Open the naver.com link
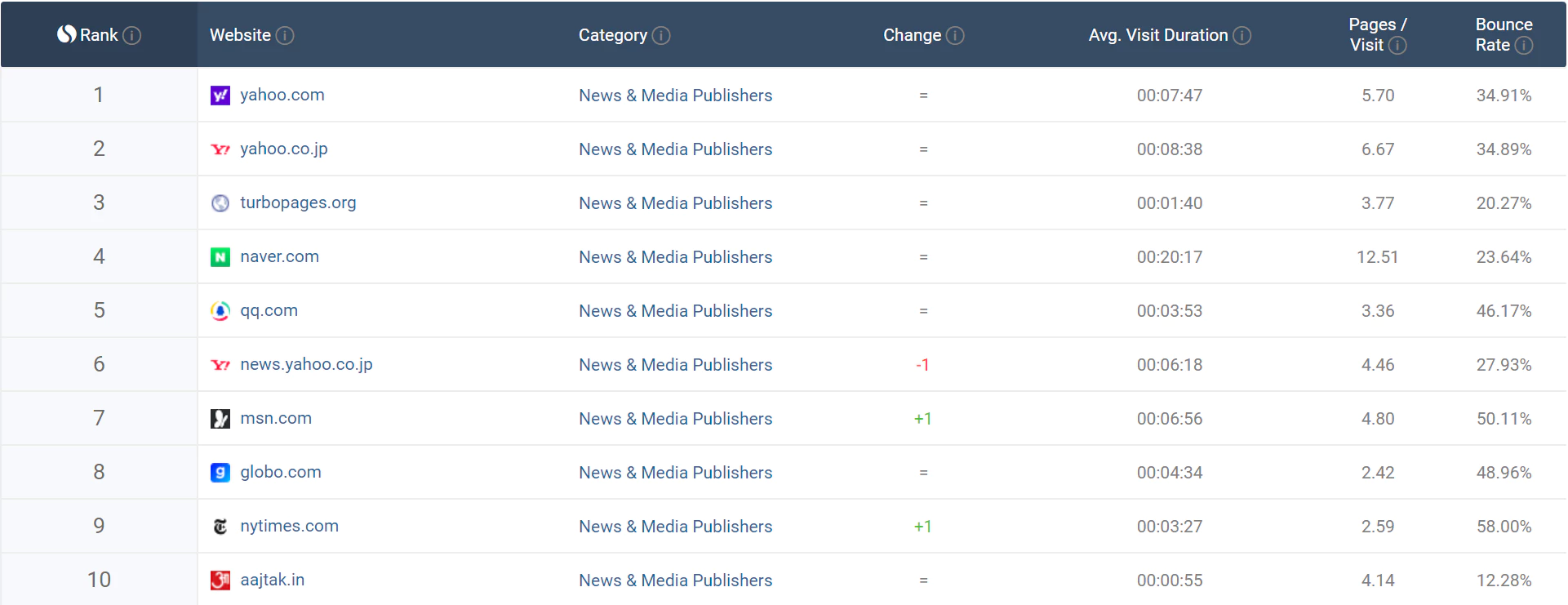Viewport: 1568px width, 605px height. (x=279, y=256)
